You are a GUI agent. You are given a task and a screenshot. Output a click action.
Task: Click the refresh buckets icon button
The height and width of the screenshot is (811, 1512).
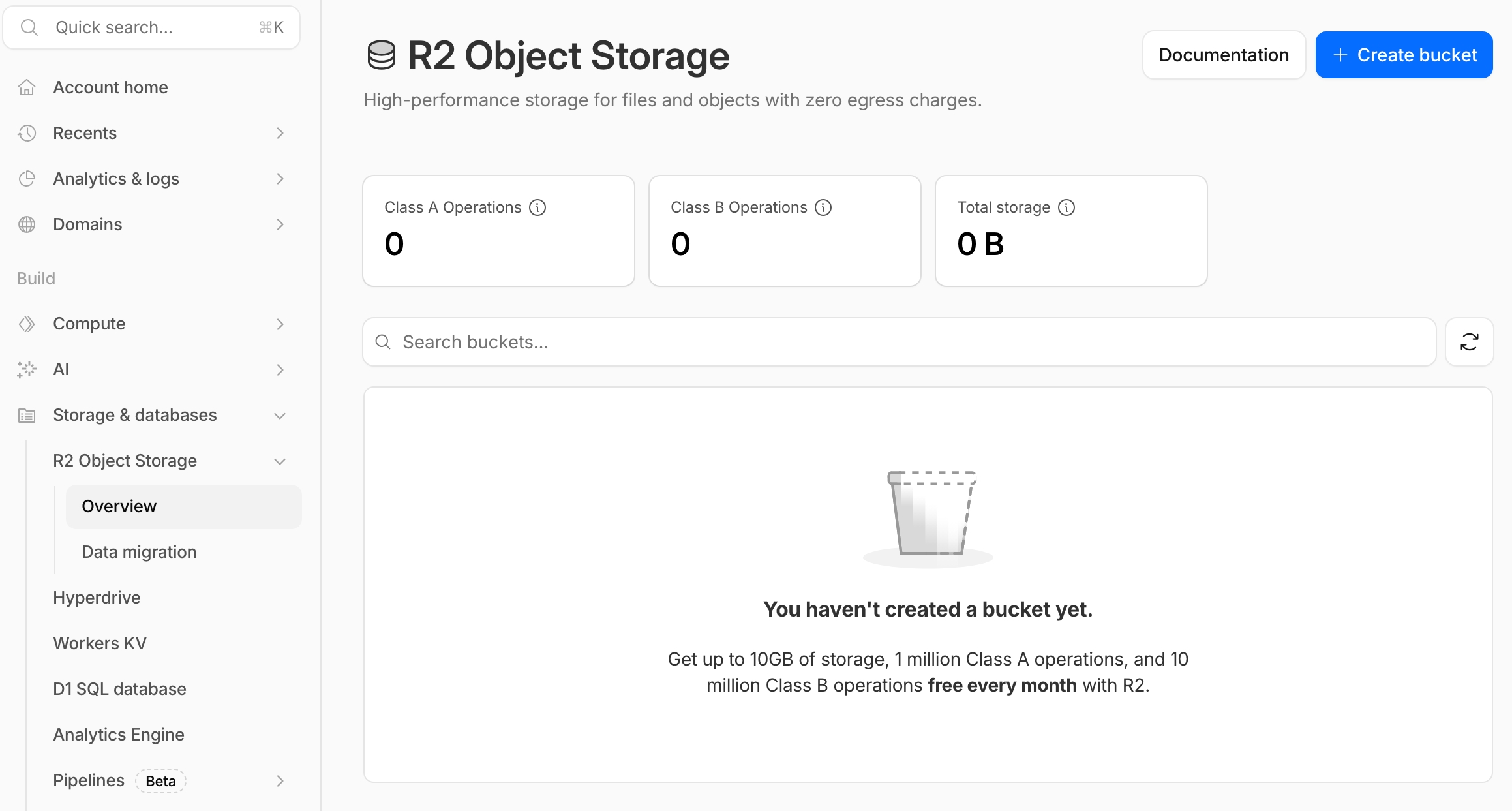pos(1469,342)
